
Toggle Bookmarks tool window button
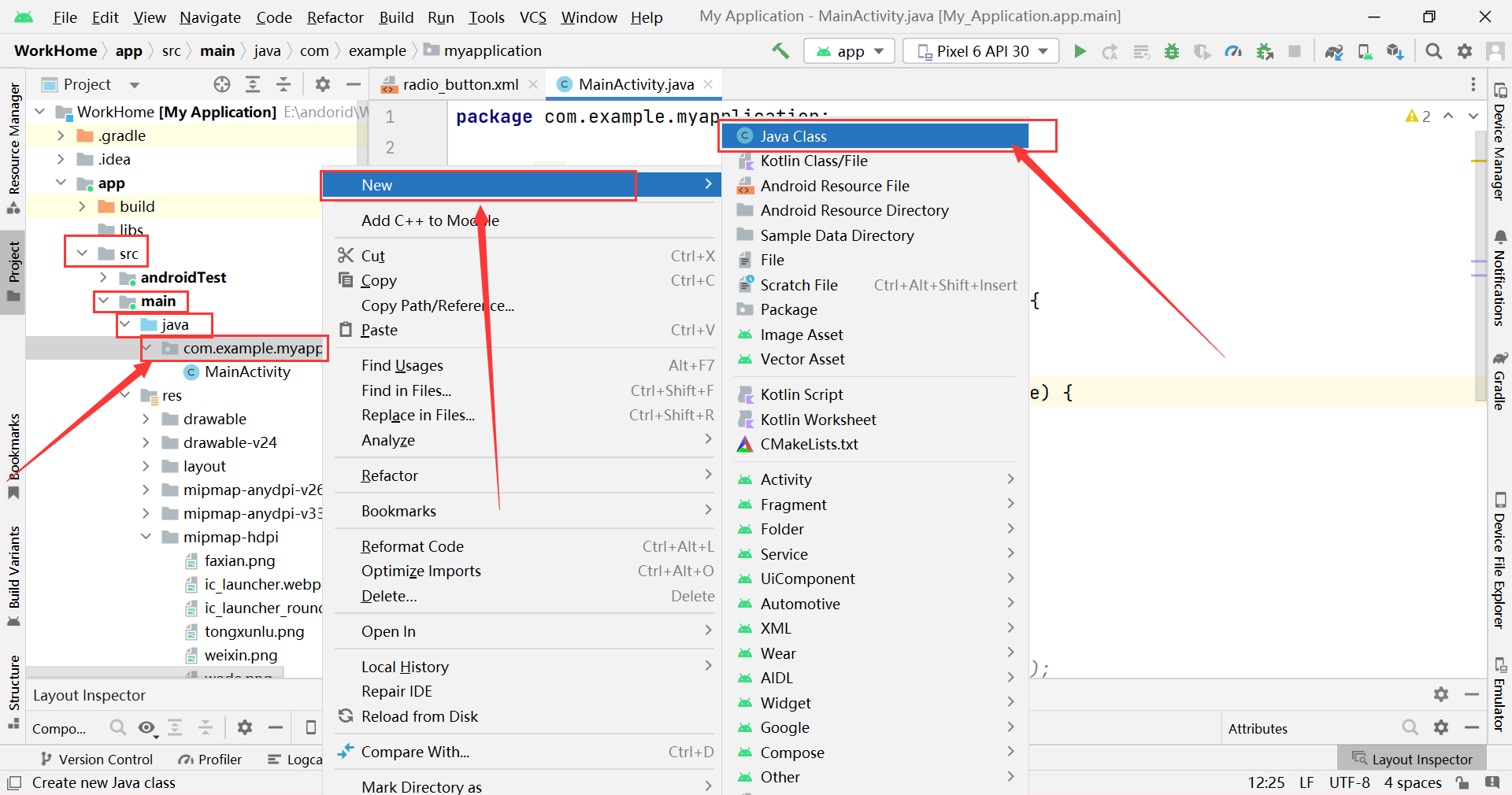coord(13,457)
